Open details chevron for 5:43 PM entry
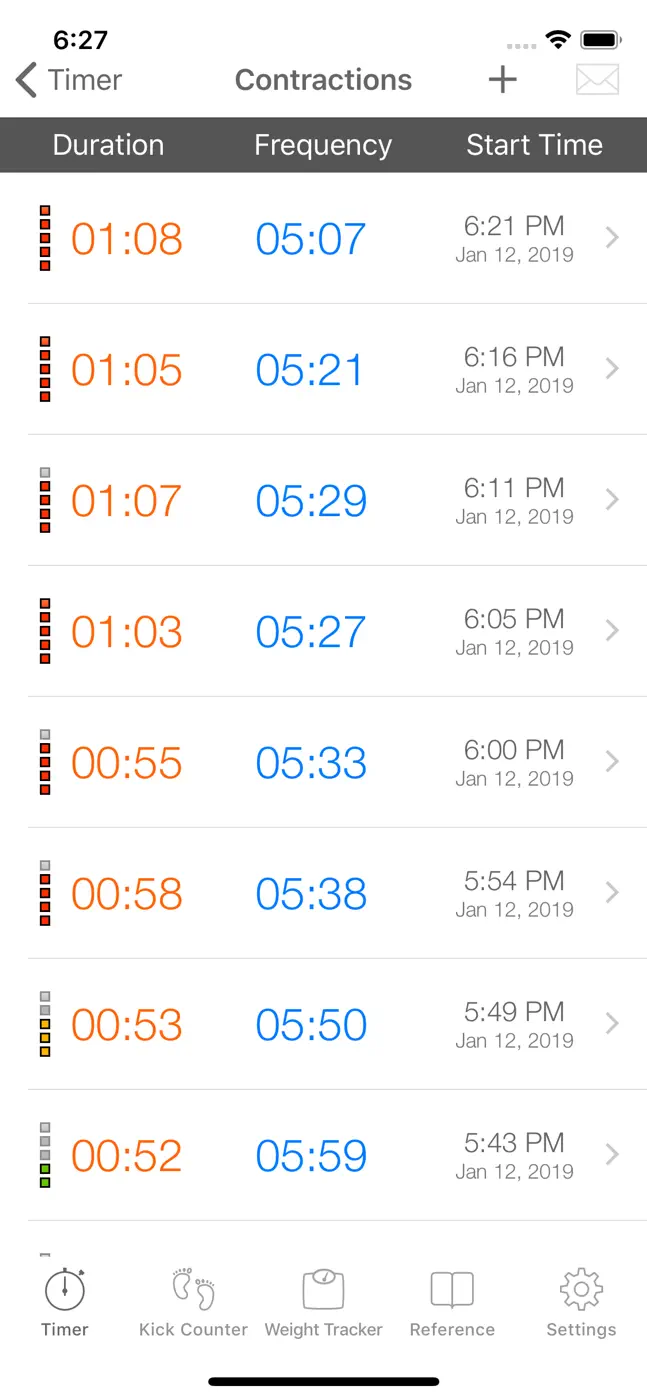 point(612,1155)
